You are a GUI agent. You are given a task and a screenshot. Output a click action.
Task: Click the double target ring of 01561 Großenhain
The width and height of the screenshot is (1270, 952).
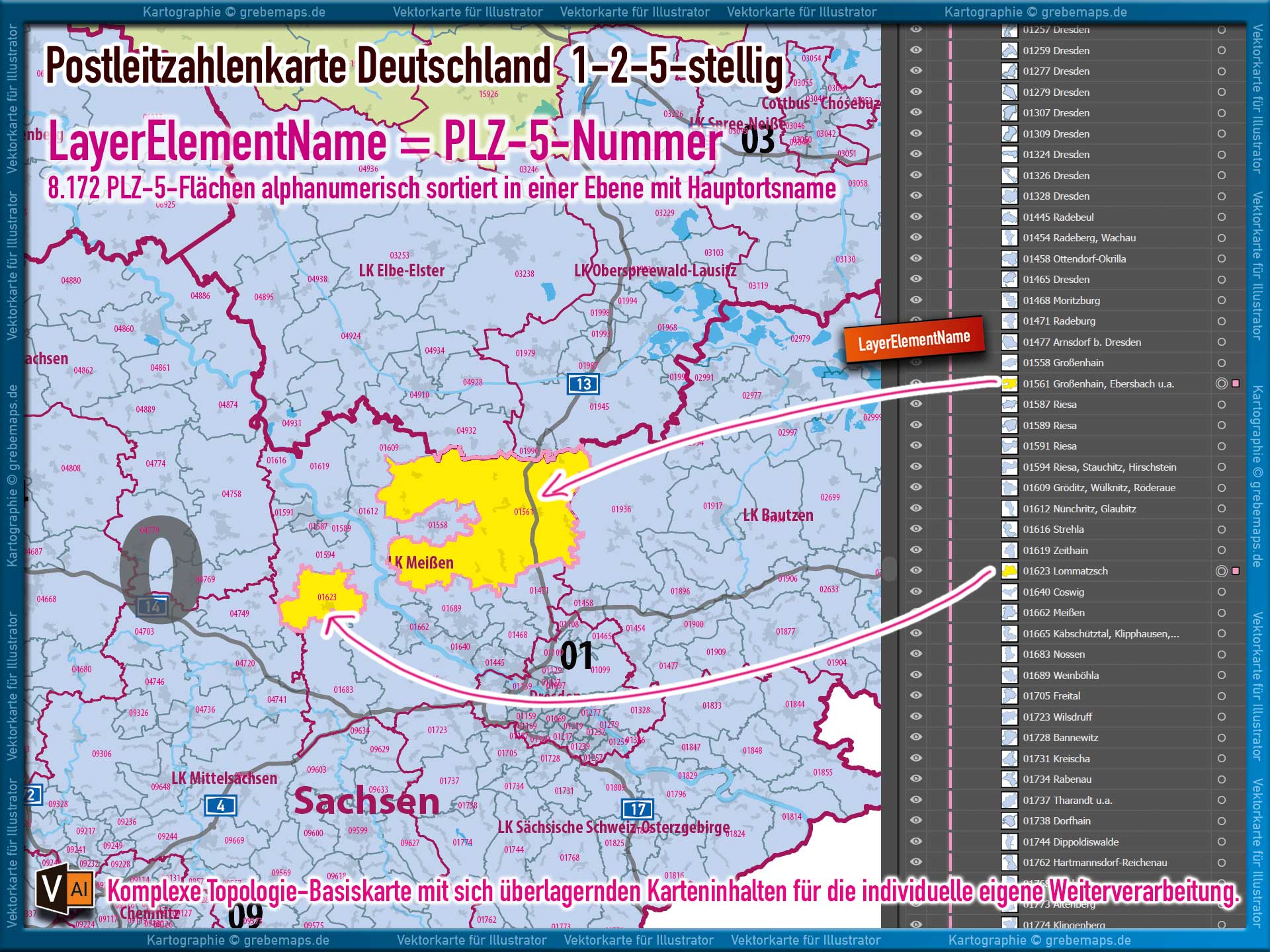click(1222, 383)
